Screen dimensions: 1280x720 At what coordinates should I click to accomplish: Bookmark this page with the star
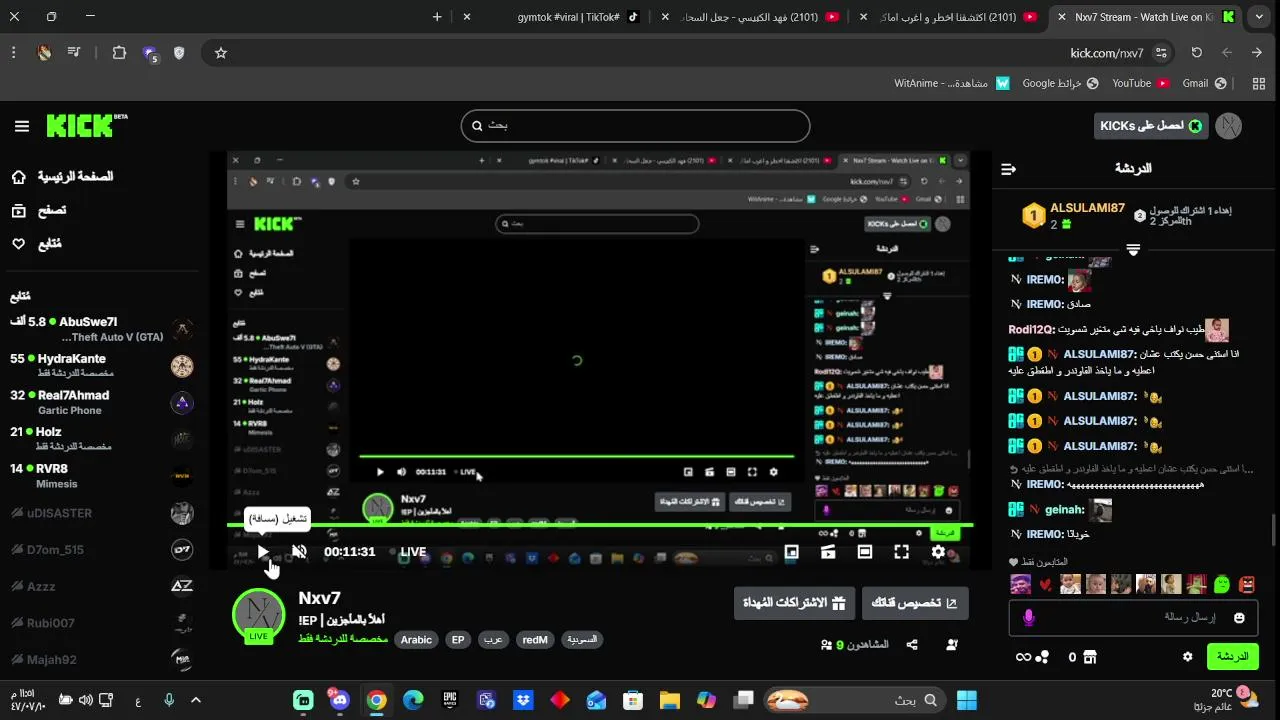(221, 53)
